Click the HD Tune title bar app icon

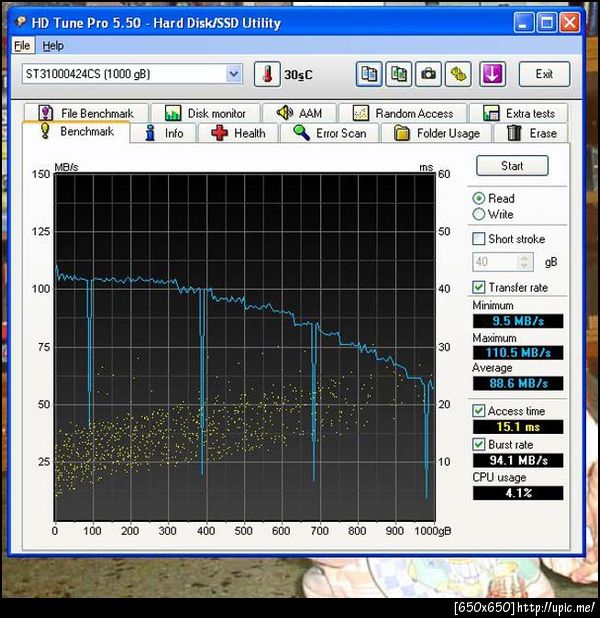[x=20, y=22]
